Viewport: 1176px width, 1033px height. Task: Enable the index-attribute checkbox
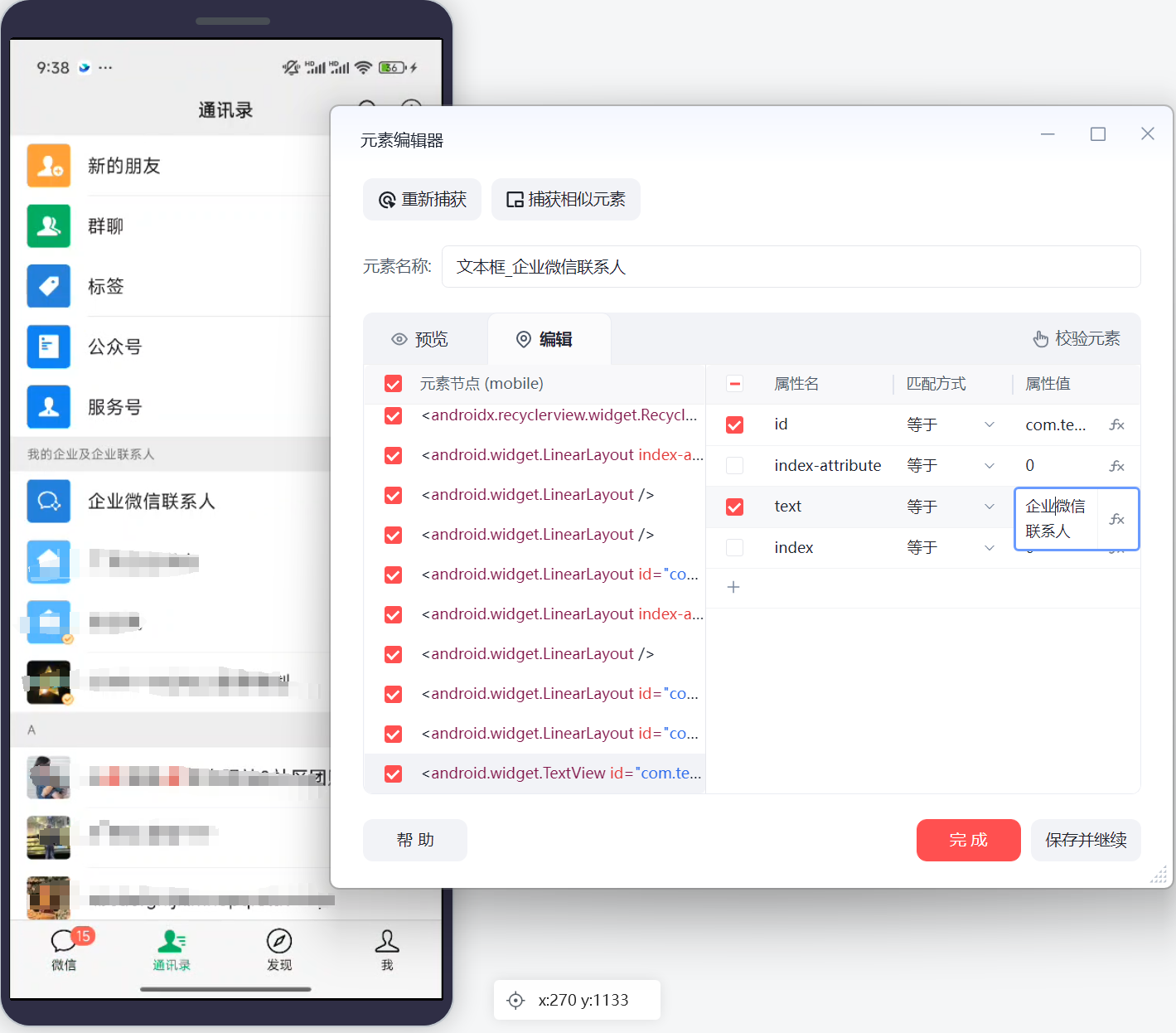tap(734, 466)
